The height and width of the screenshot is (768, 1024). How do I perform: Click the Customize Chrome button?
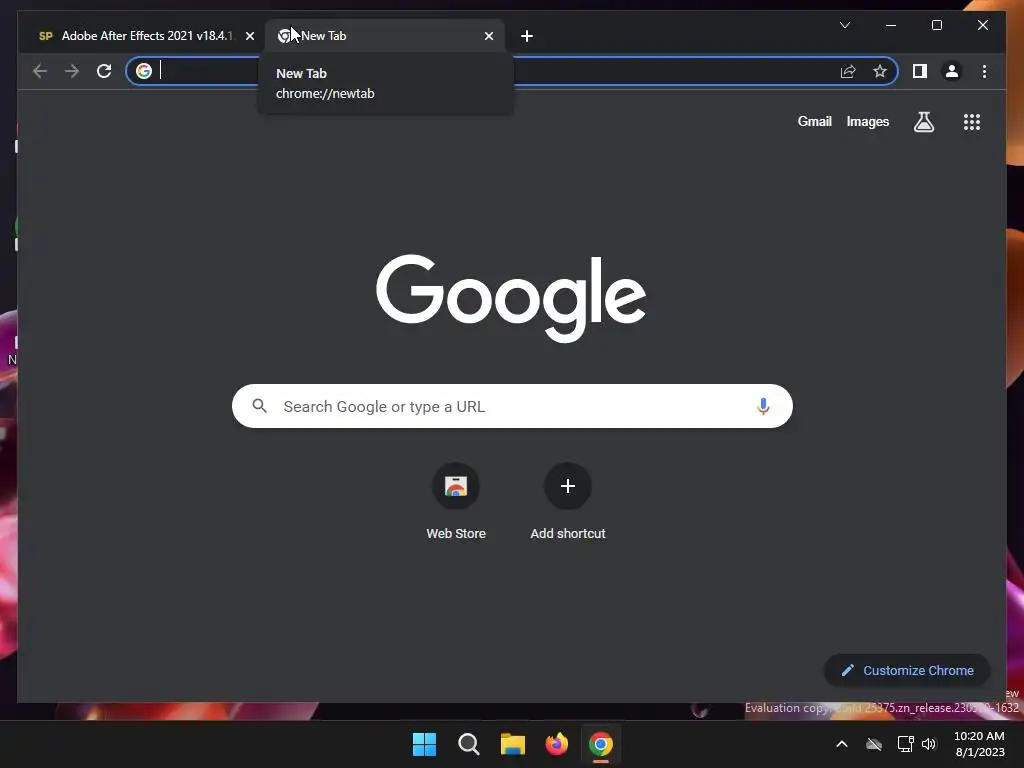click(907, 671)
